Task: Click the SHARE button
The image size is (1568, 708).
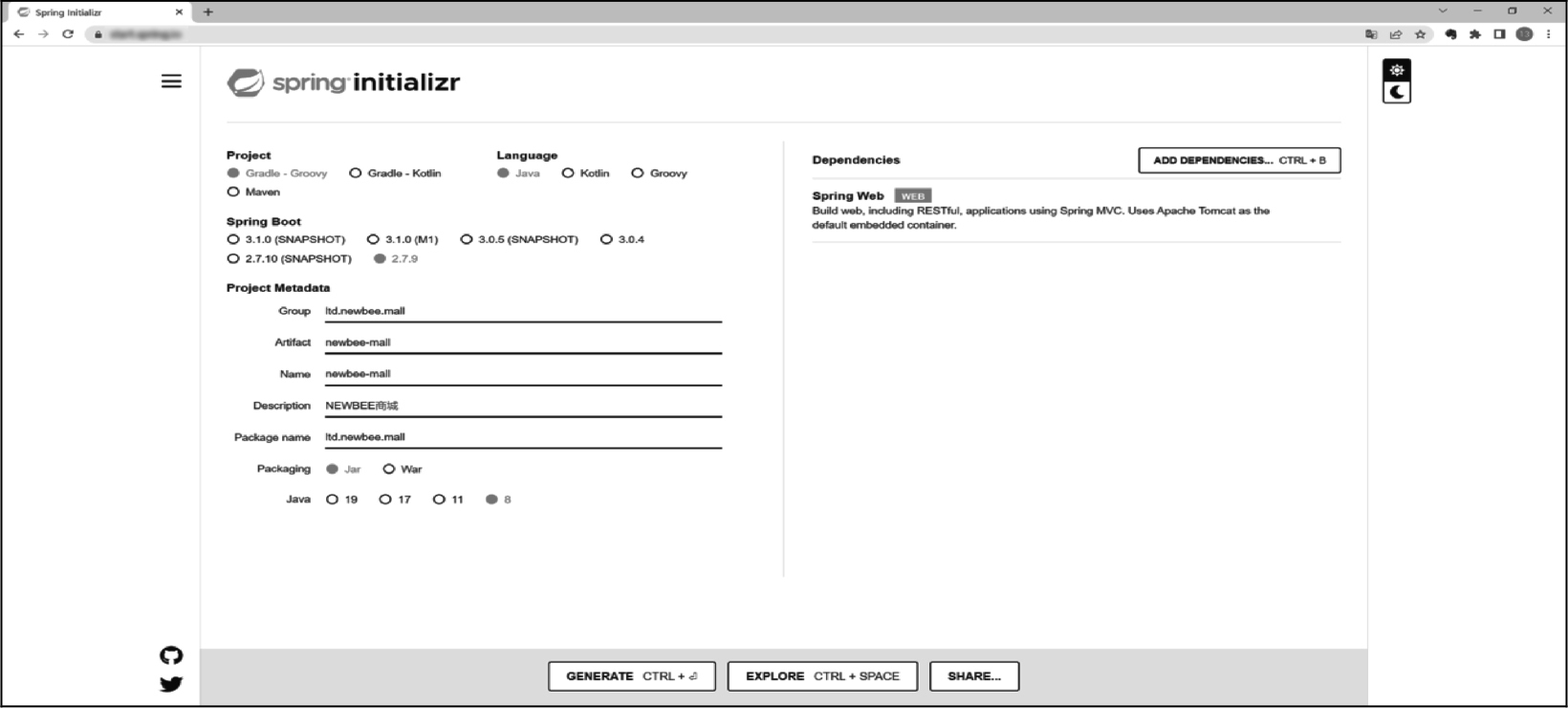Action: [974, 676]
